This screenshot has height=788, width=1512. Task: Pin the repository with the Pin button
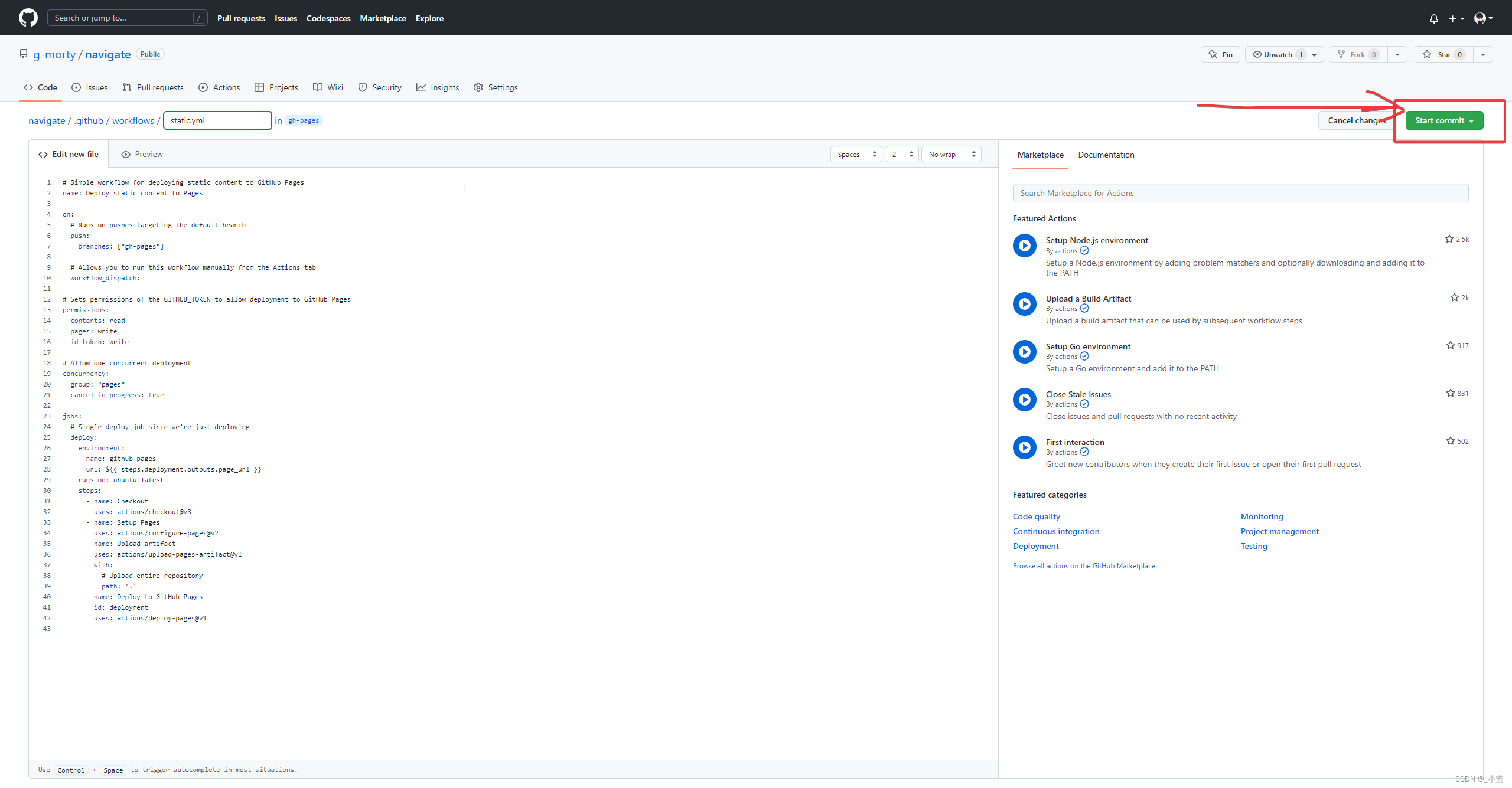pos(1220,54)
